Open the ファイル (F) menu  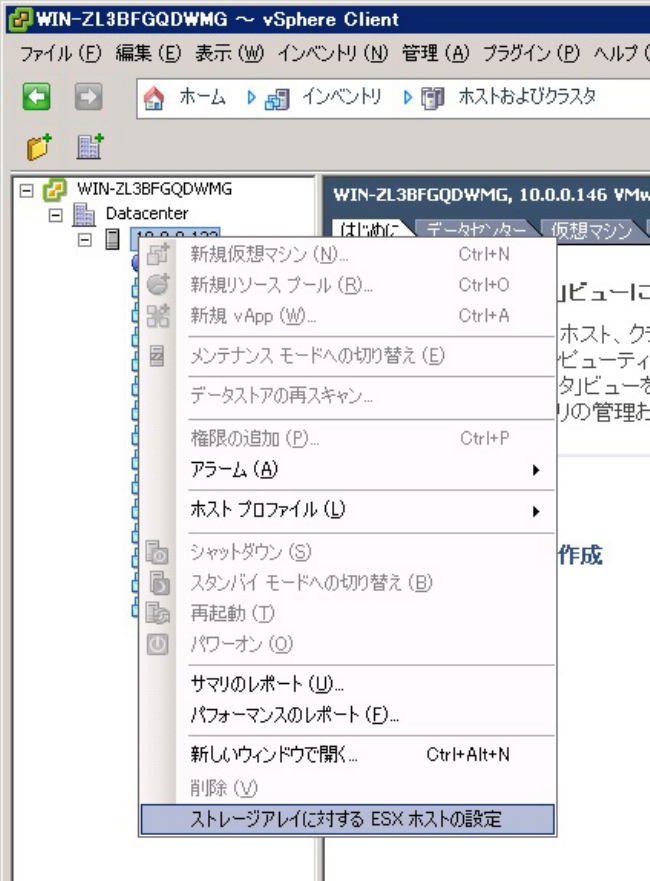click(61, 54)
